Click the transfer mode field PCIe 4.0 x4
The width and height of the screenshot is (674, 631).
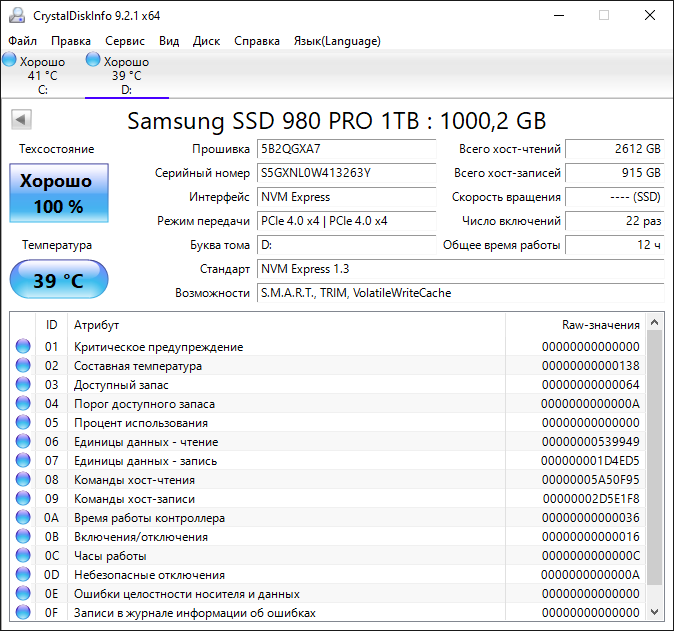346,221
